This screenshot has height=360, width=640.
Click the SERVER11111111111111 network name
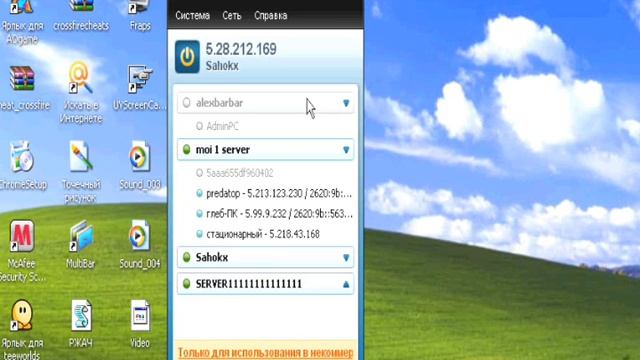click(x=249, y=284)
